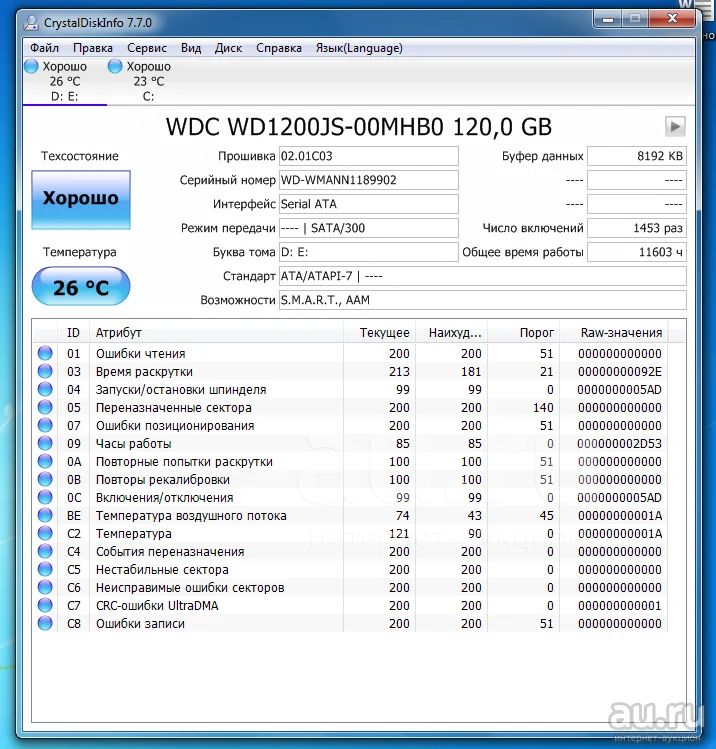Click status circle for Ошибки записи row
The image size is (716, 749).
[x=45, y=623]
